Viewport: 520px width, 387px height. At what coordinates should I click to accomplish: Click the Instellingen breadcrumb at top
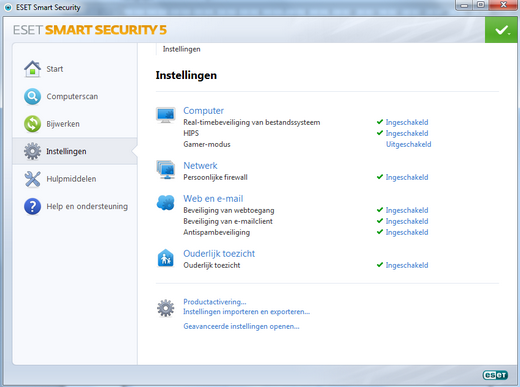pos(181,49)
